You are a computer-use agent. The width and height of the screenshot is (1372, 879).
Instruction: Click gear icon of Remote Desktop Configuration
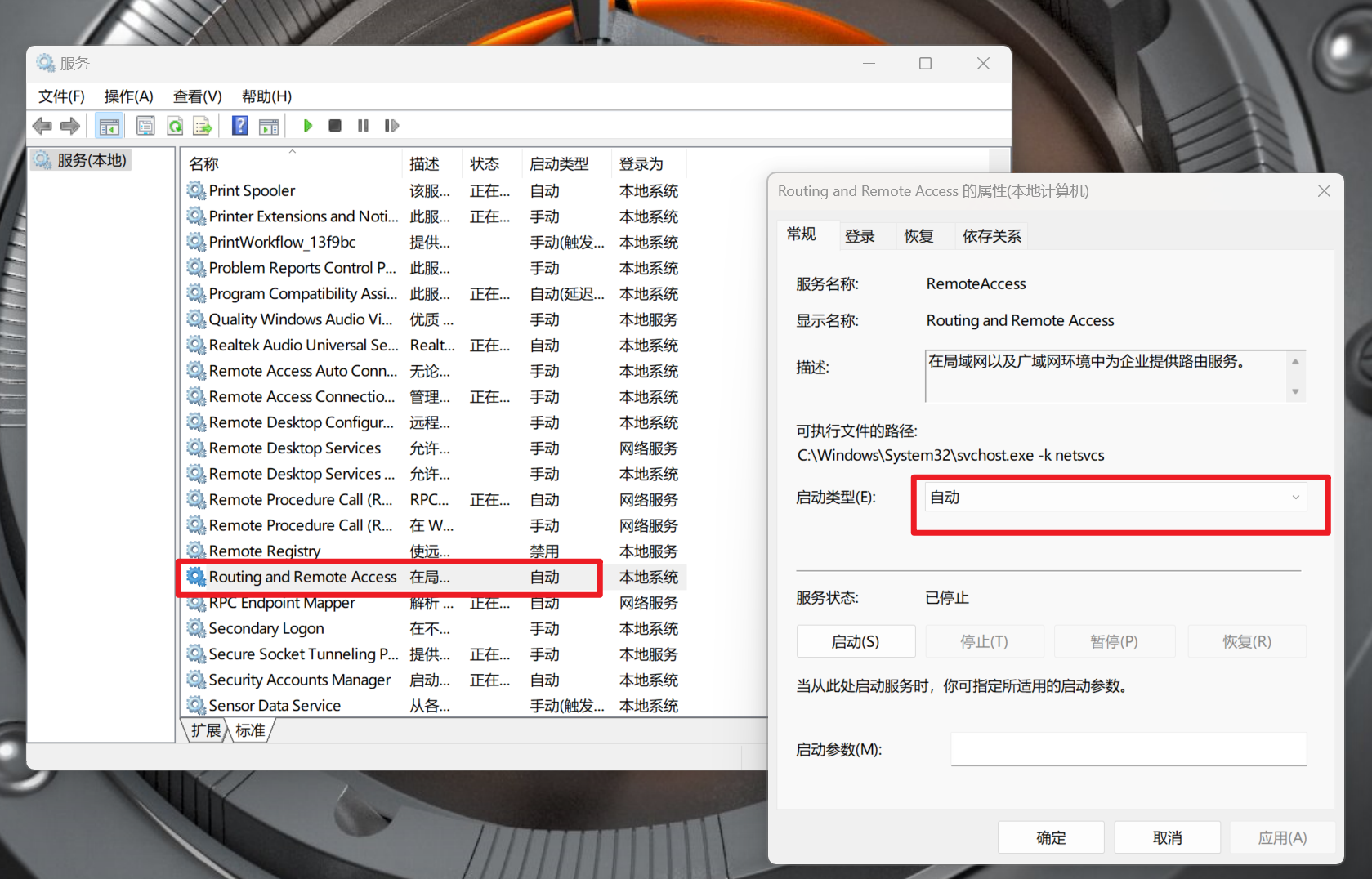coord(196,422)
